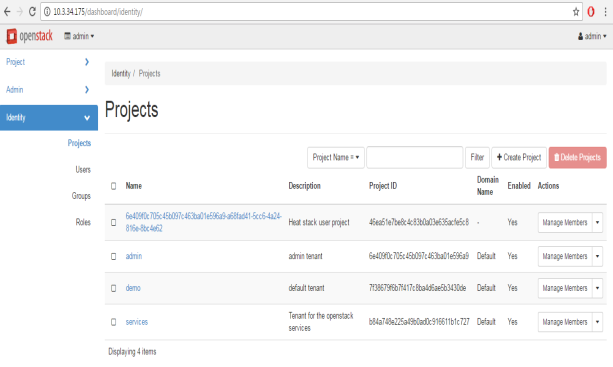This screenshot has width=613, height=367.
Task: Open the browser three-dot menu
Action: pos(605,12)
